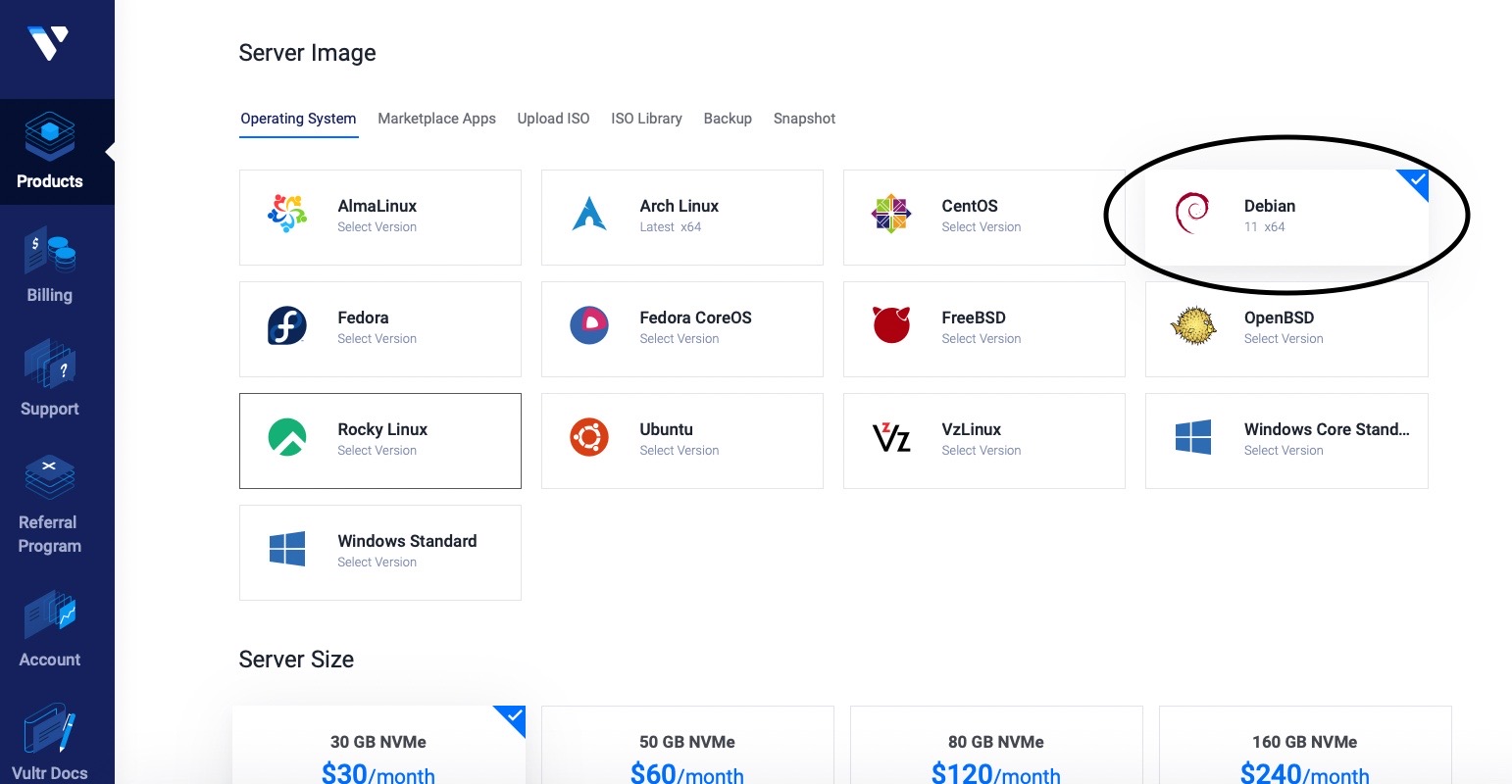Open Select Version under CentOS
This screenshot has width=1512, height=784.
point(981,227)
